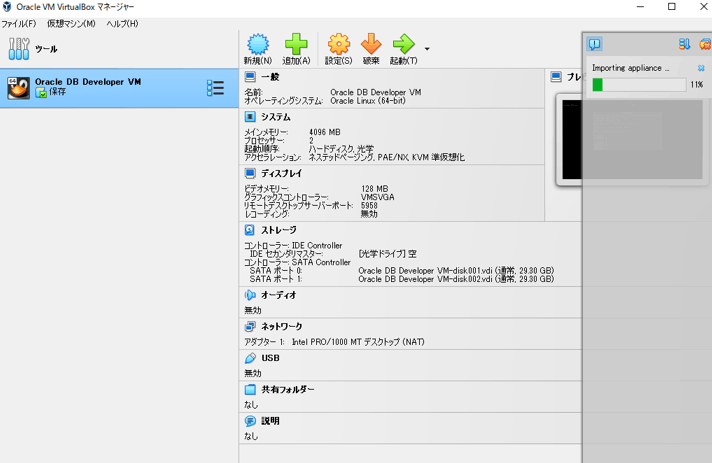Click the VirtualBox title bar app icon
This screenshot has height=463, width=712.
[7, 7]
